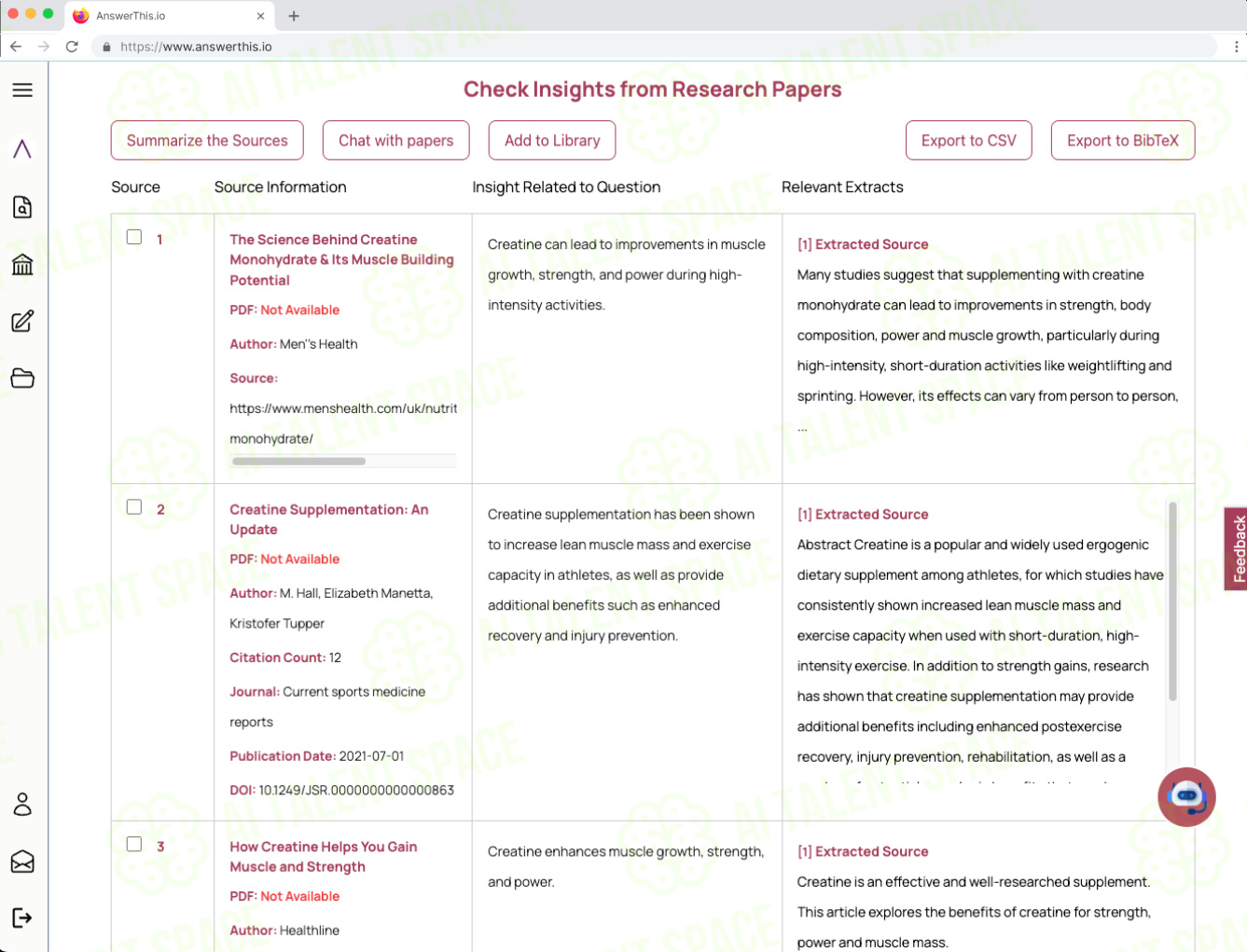Click 'PDF: Not Available' under source 2

tap(284, 559)
